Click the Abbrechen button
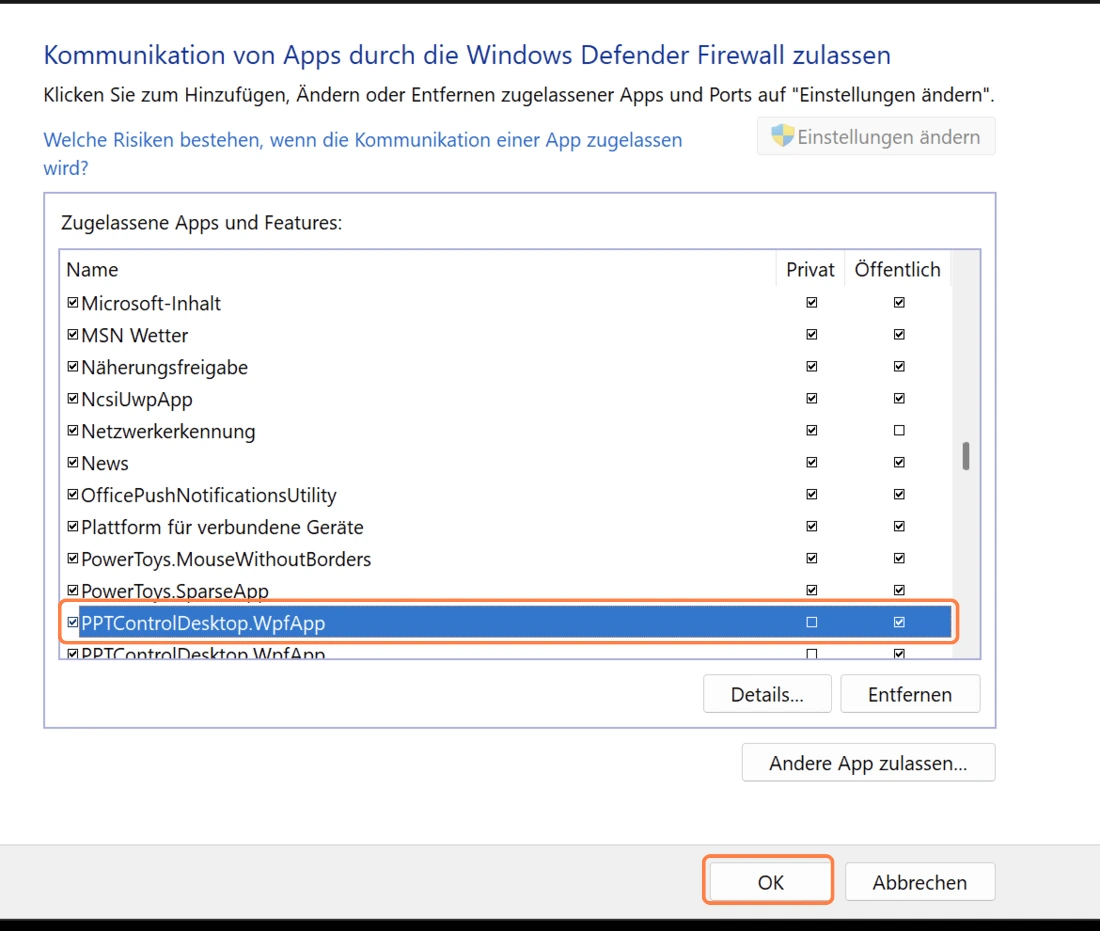1100x931 pixels. (920, 882)
